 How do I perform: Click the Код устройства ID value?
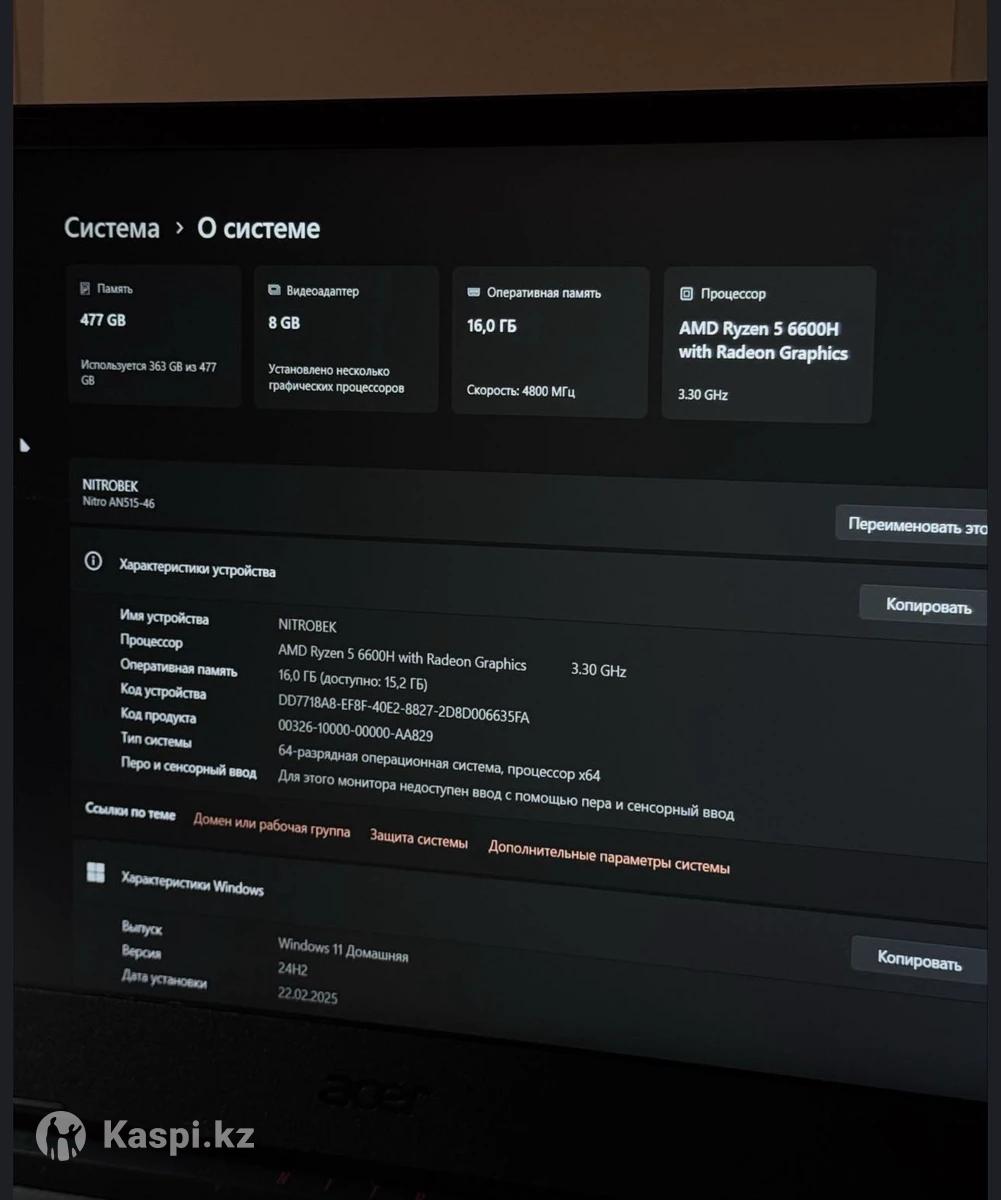[403, 708]
